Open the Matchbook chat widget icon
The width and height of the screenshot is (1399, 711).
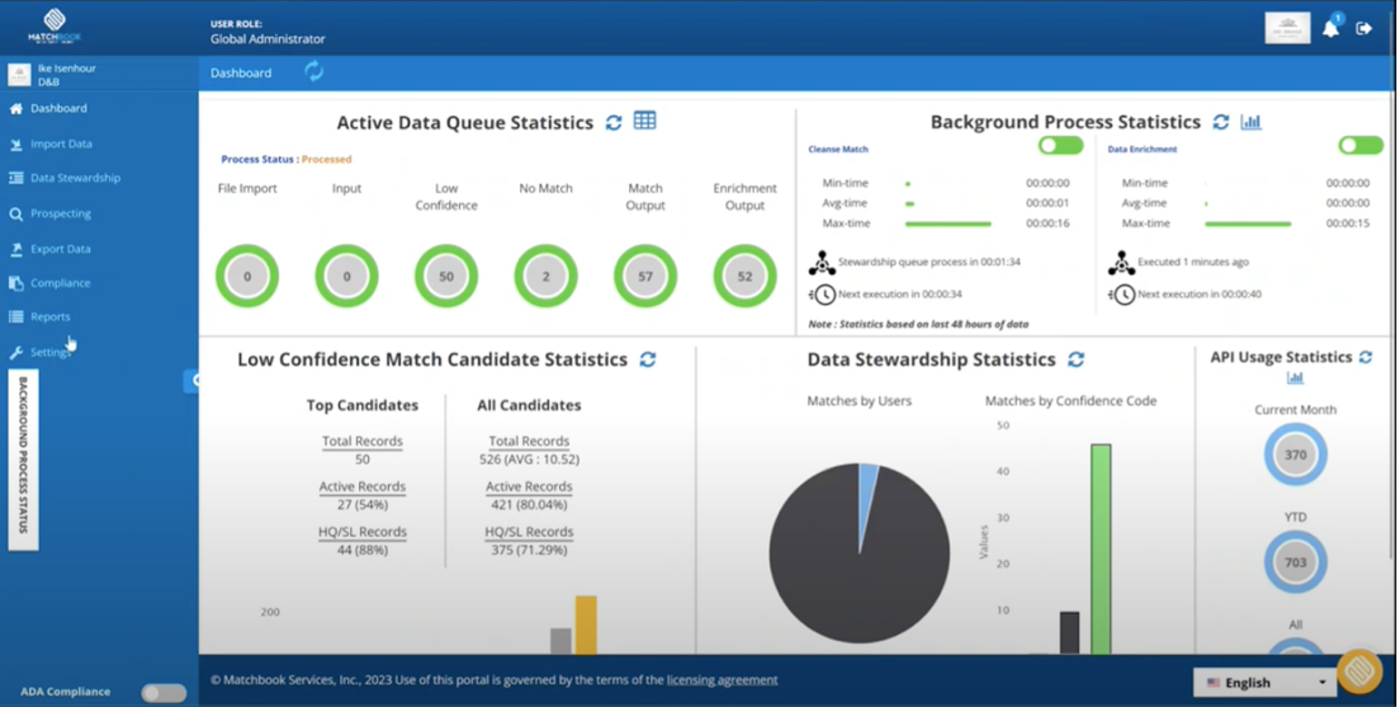[1360, 672]
